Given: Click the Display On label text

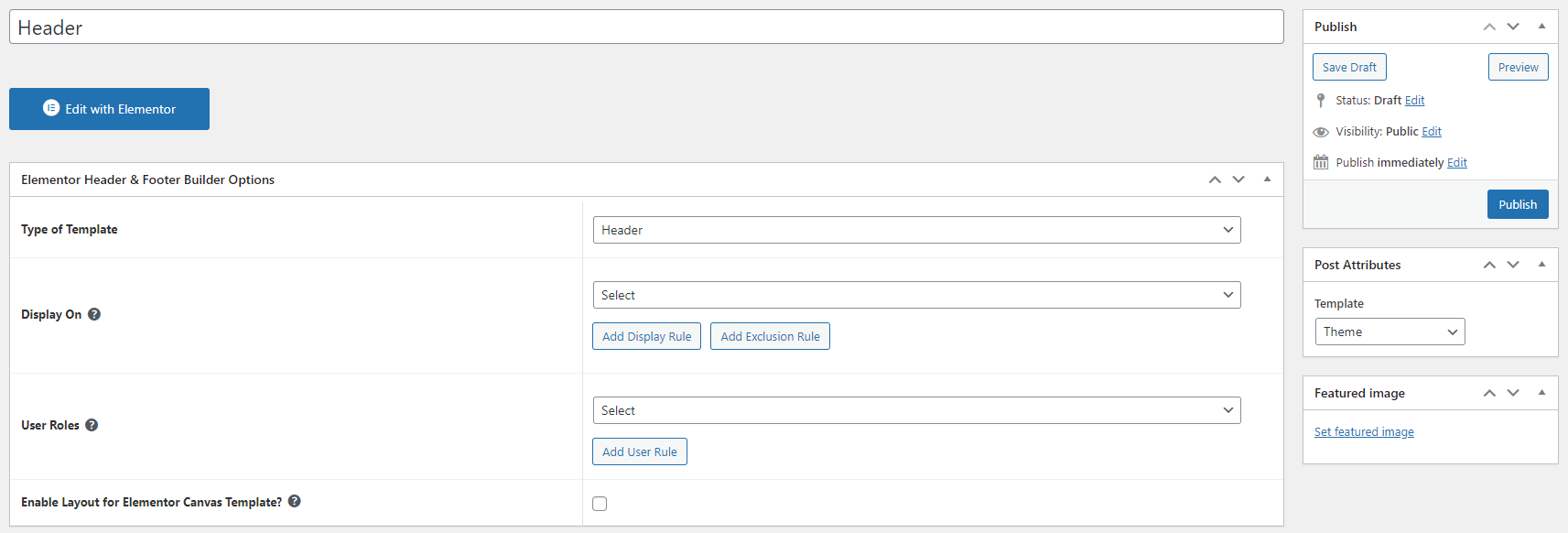Looking at the screenshot, I should pyautogui.click(x=51, y=314).
